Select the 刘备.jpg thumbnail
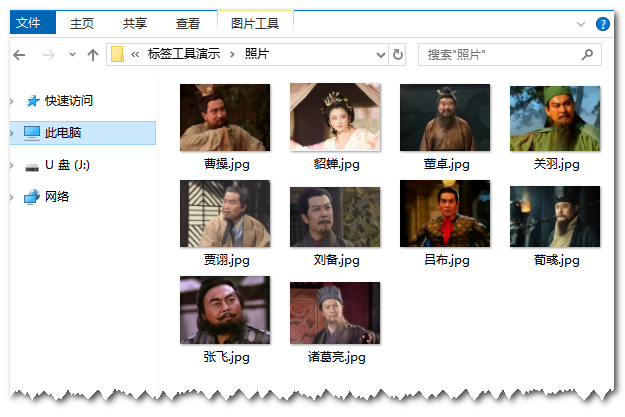 tap(335, 217)
